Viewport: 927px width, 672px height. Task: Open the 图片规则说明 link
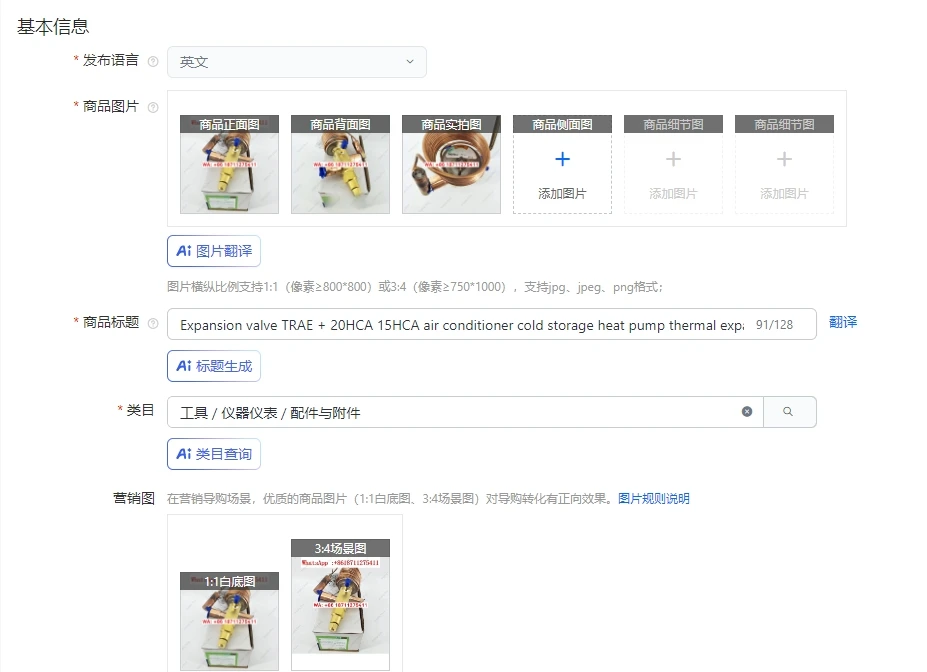654,499
